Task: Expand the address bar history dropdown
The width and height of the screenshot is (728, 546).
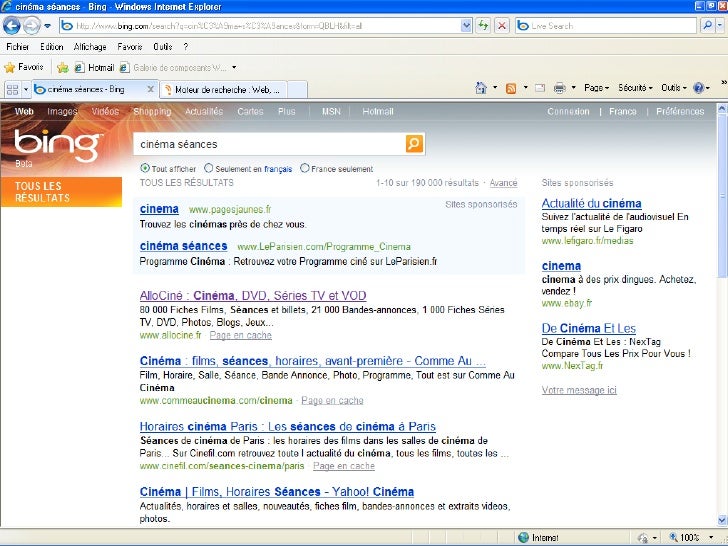Action: pyautogui.click(x=466, y=26)
